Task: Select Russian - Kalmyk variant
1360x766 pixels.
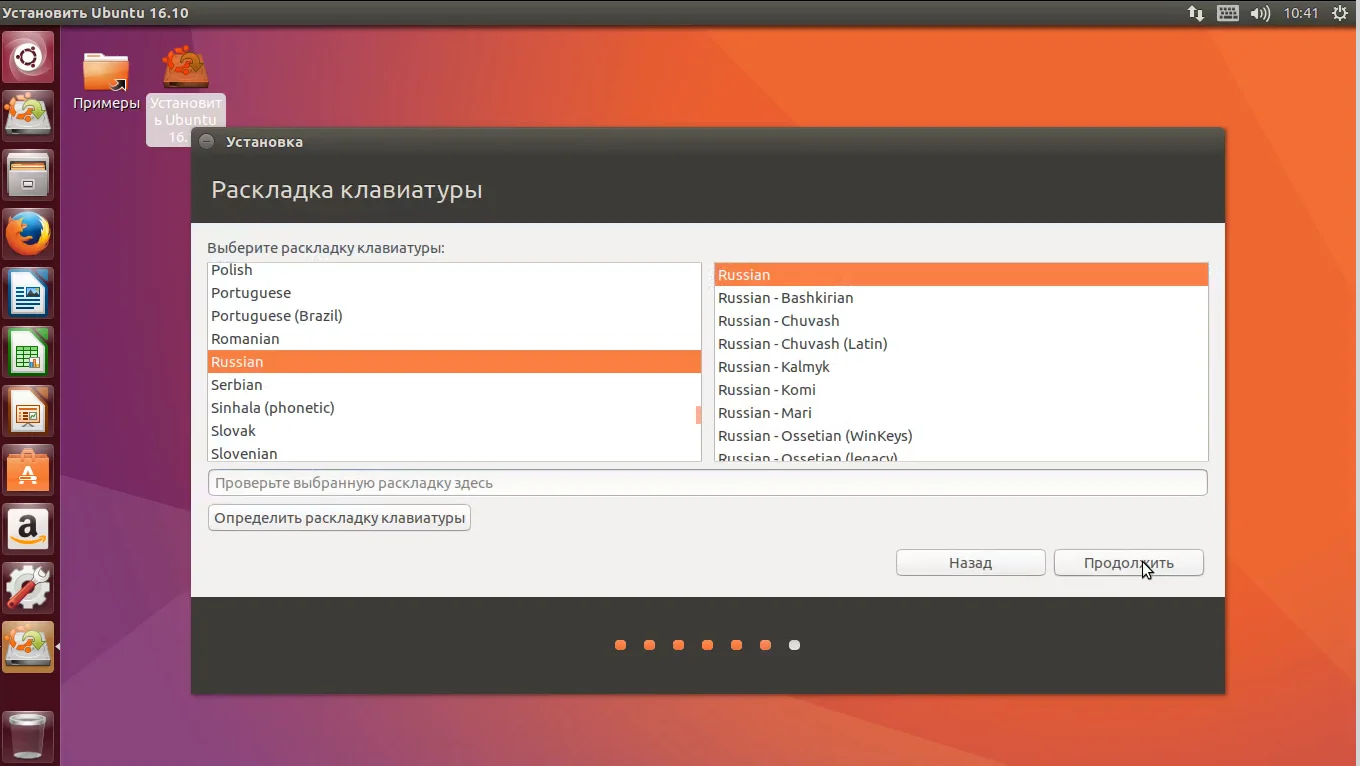Action: coord(961,367)
